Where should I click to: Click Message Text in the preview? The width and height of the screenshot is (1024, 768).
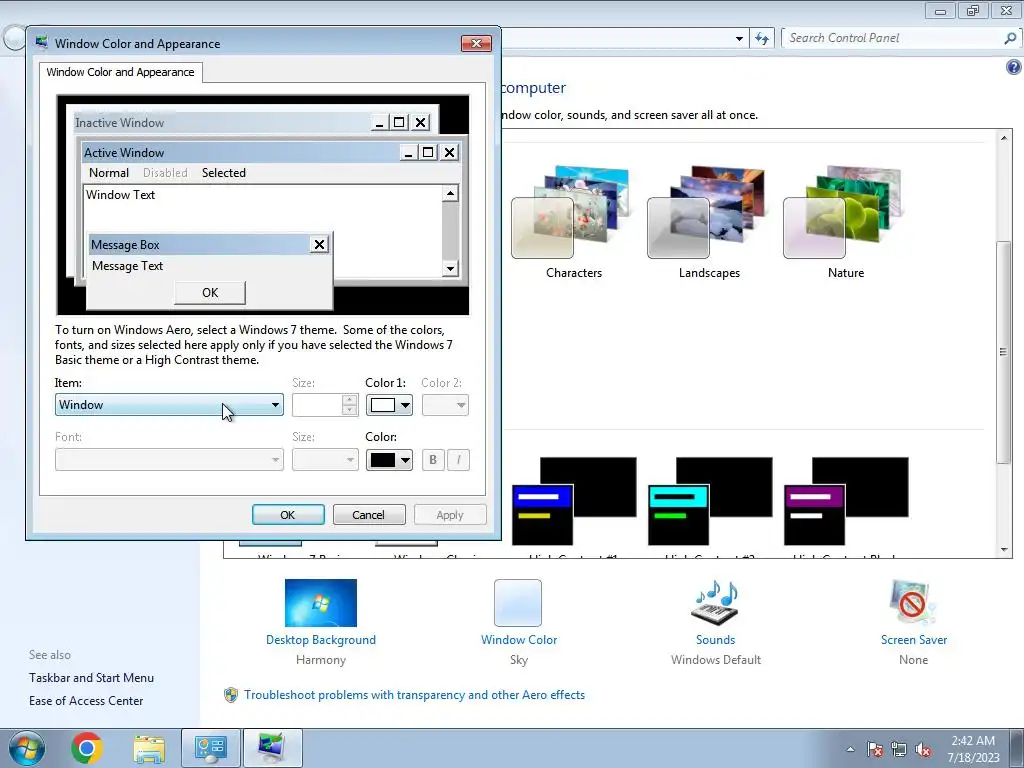point(127,266)
